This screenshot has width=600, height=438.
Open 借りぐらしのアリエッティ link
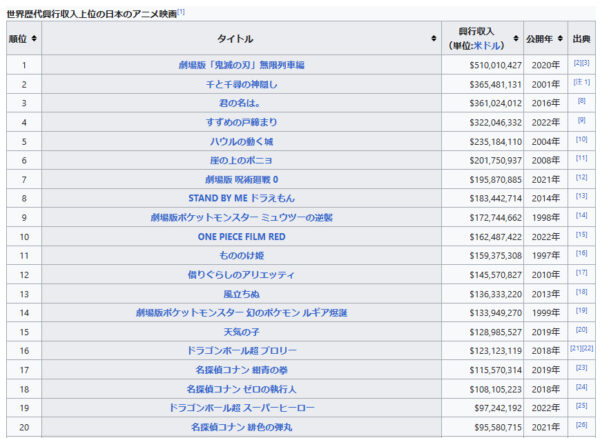coord(241,275)
